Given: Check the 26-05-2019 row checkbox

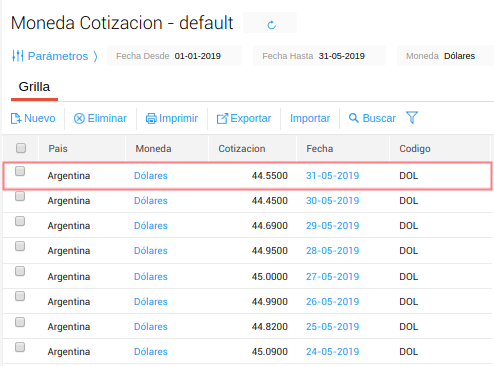Looking at the screenshot, I should [20, 296].
